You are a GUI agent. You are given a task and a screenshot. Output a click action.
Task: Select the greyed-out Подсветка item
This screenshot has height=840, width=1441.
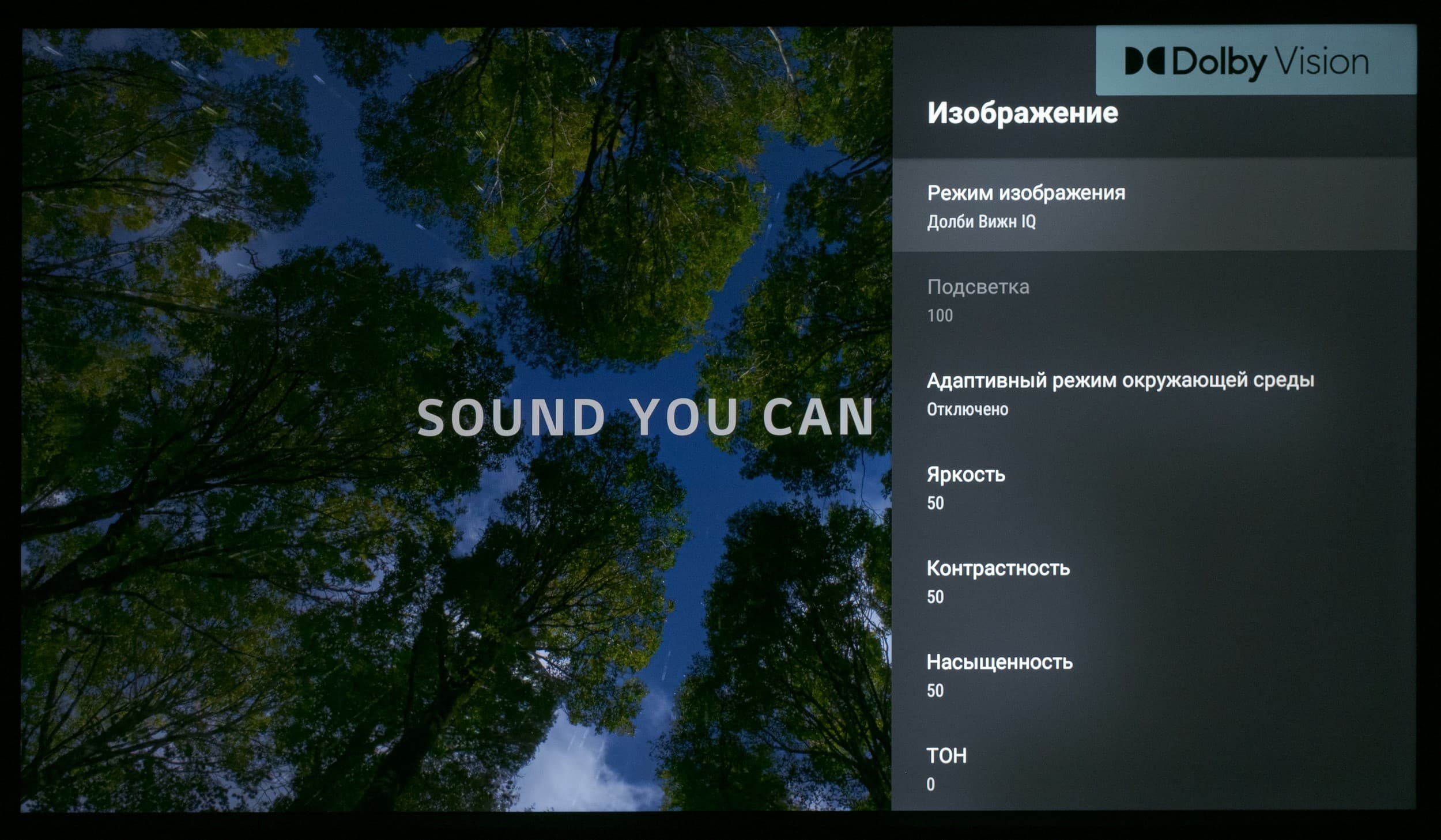[x=978, y=287]
